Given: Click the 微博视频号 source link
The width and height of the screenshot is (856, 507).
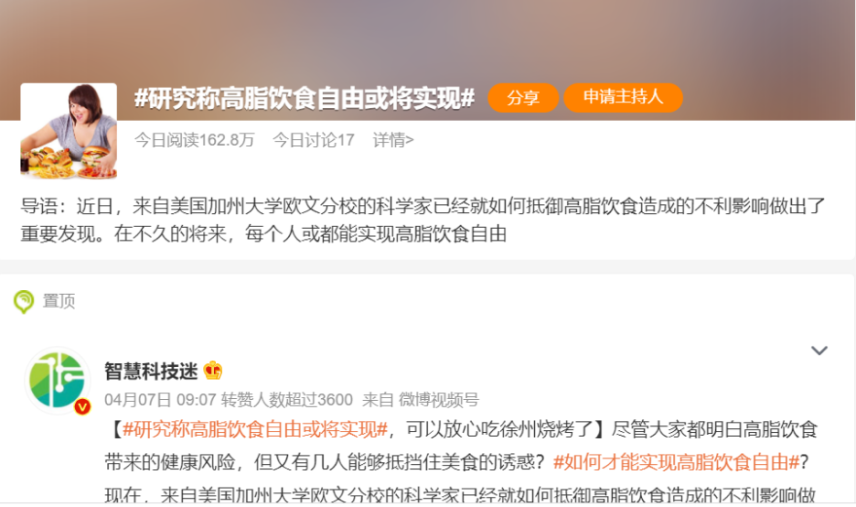Looking at the screenshot, I should tap(438, 399).
